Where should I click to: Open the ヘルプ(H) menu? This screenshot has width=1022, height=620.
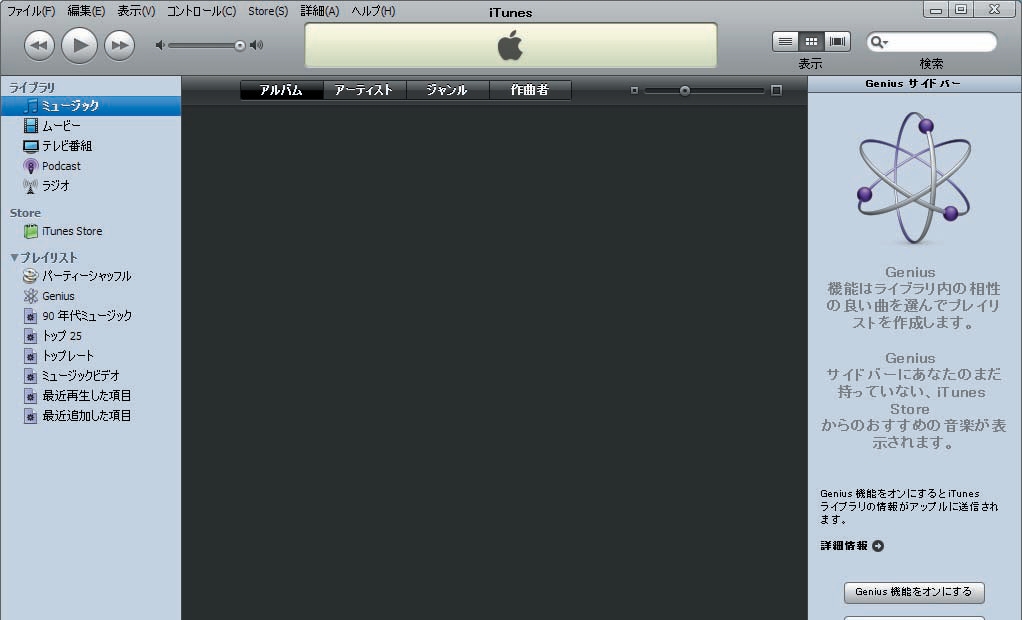[x=373, y=11]
